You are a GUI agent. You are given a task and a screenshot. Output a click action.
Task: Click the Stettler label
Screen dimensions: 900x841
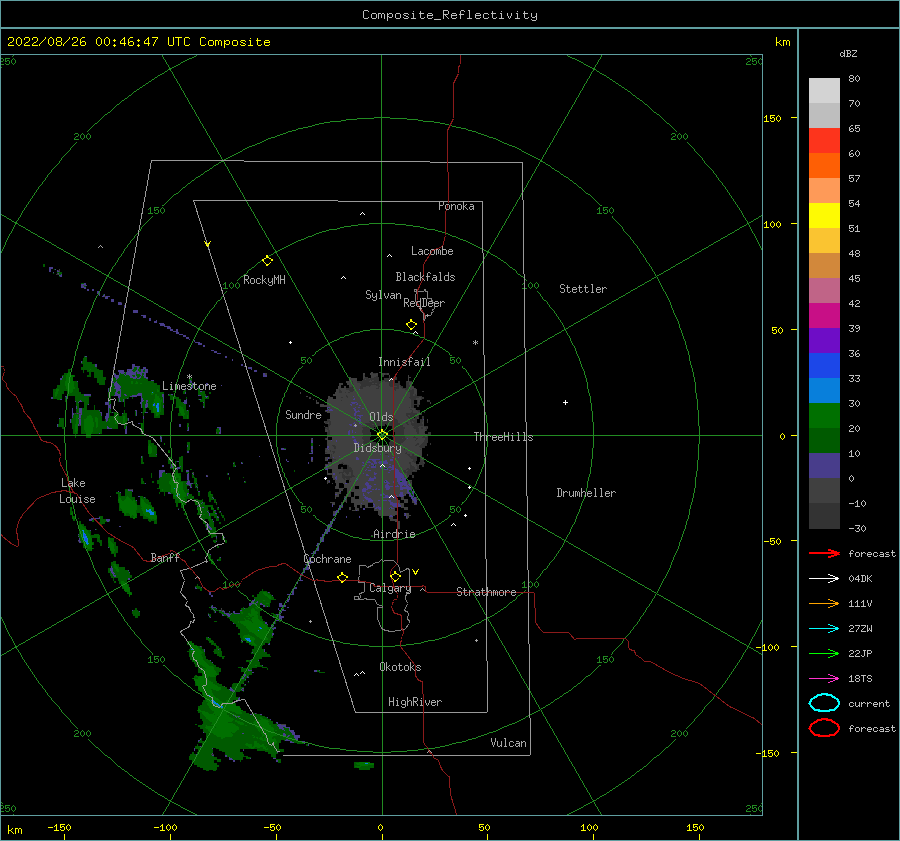point(583,289)
